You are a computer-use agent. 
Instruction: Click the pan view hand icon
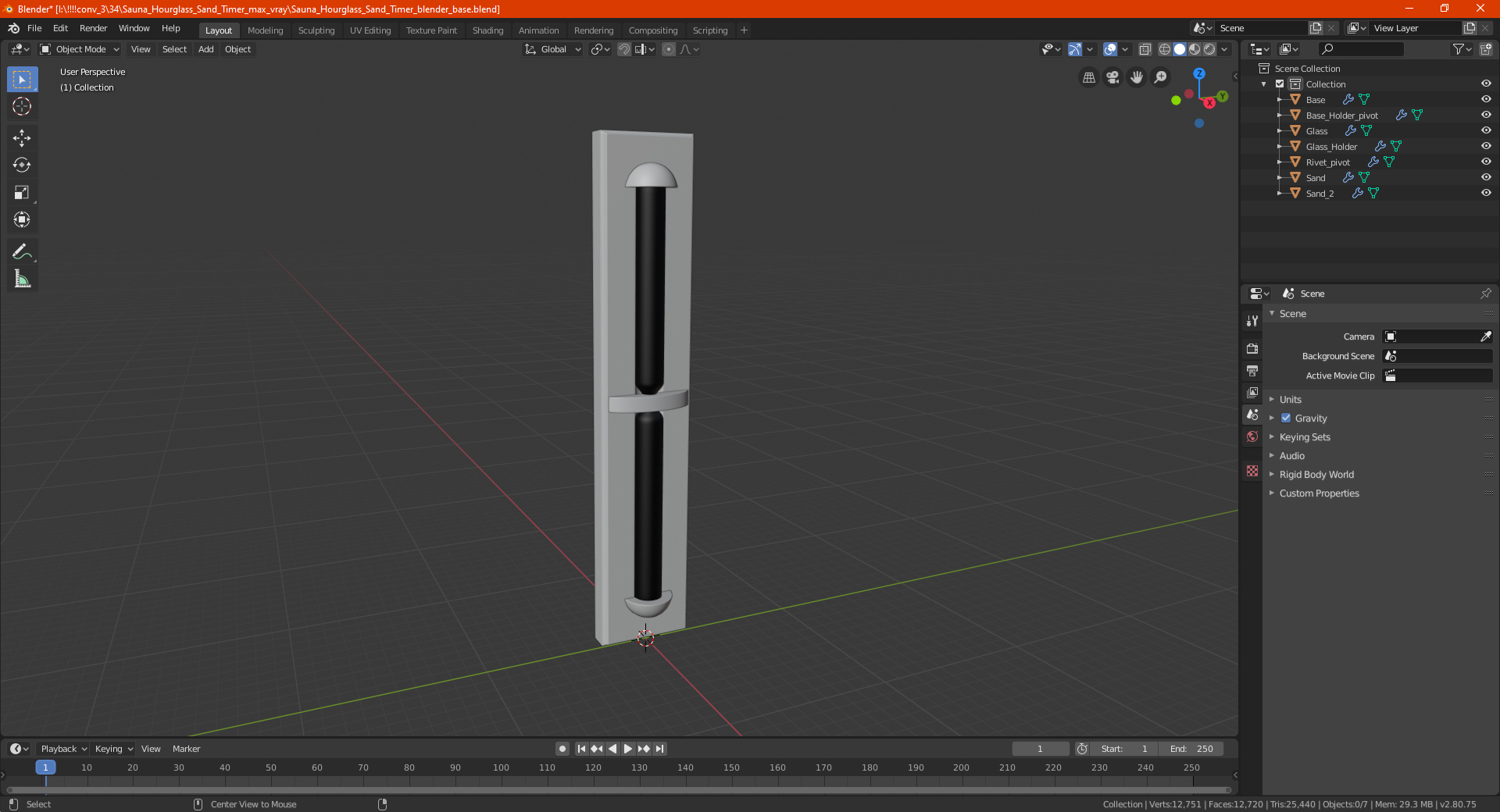tap(1137, 77)
